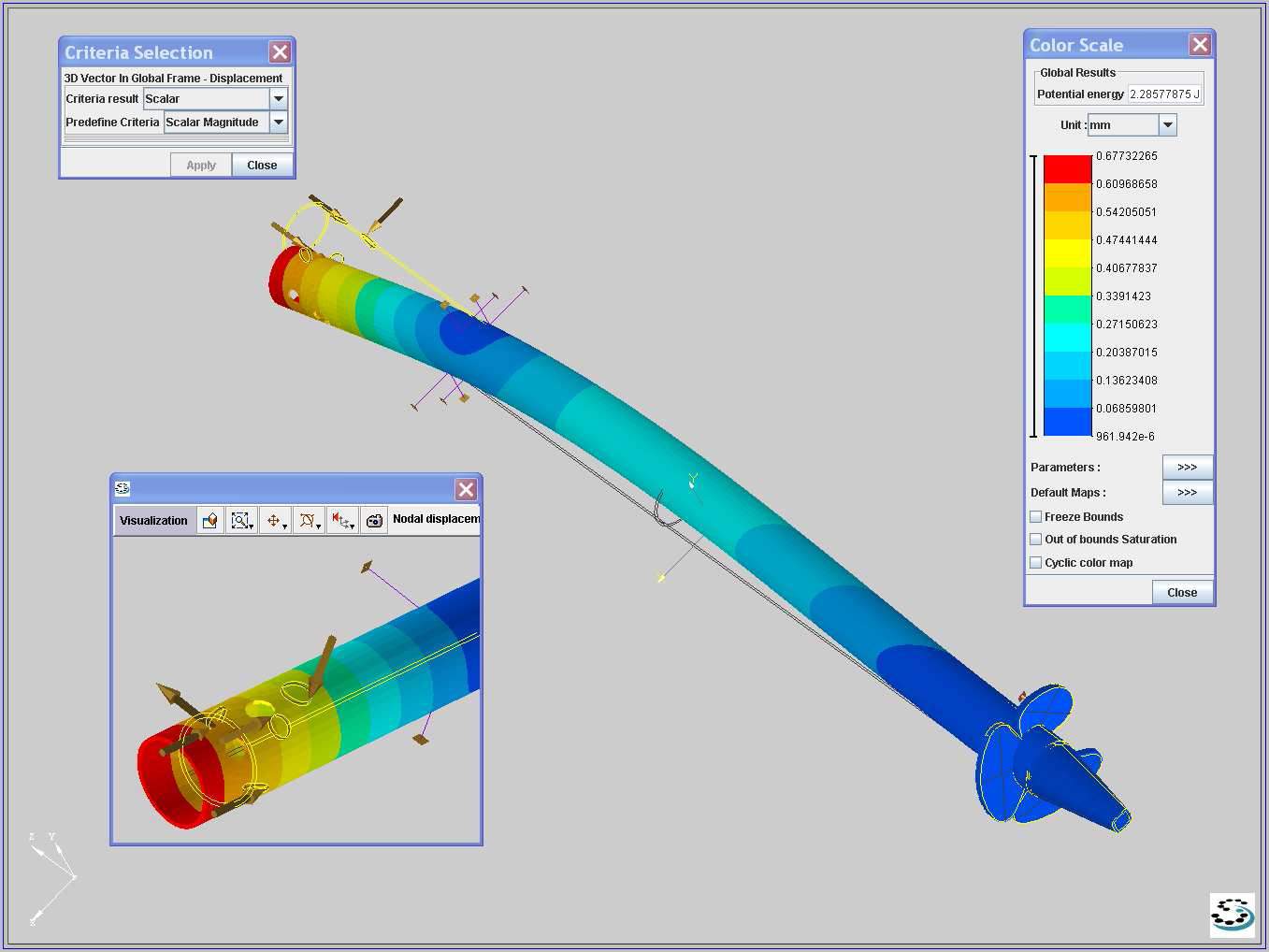This screenshot has height=952, width=1269.
Task: Open the Unit mm dropdown
Action: (1167, 124)
